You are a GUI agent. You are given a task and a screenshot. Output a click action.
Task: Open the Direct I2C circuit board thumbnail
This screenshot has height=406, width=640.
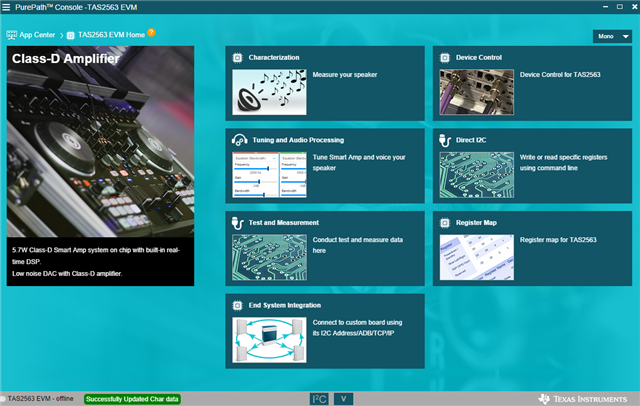(477, 175)
